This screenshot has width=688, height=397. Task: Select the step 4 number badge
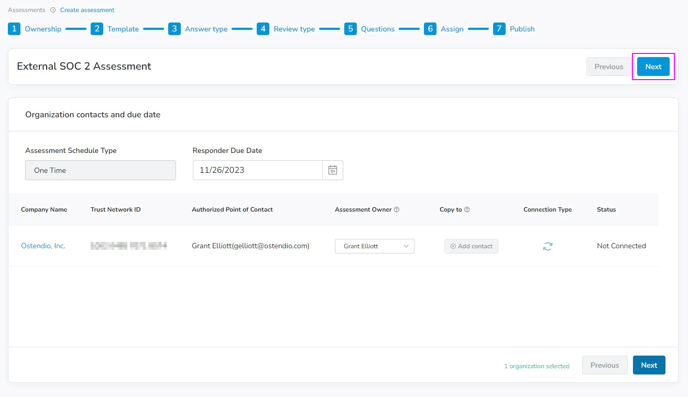coord(263,29)
